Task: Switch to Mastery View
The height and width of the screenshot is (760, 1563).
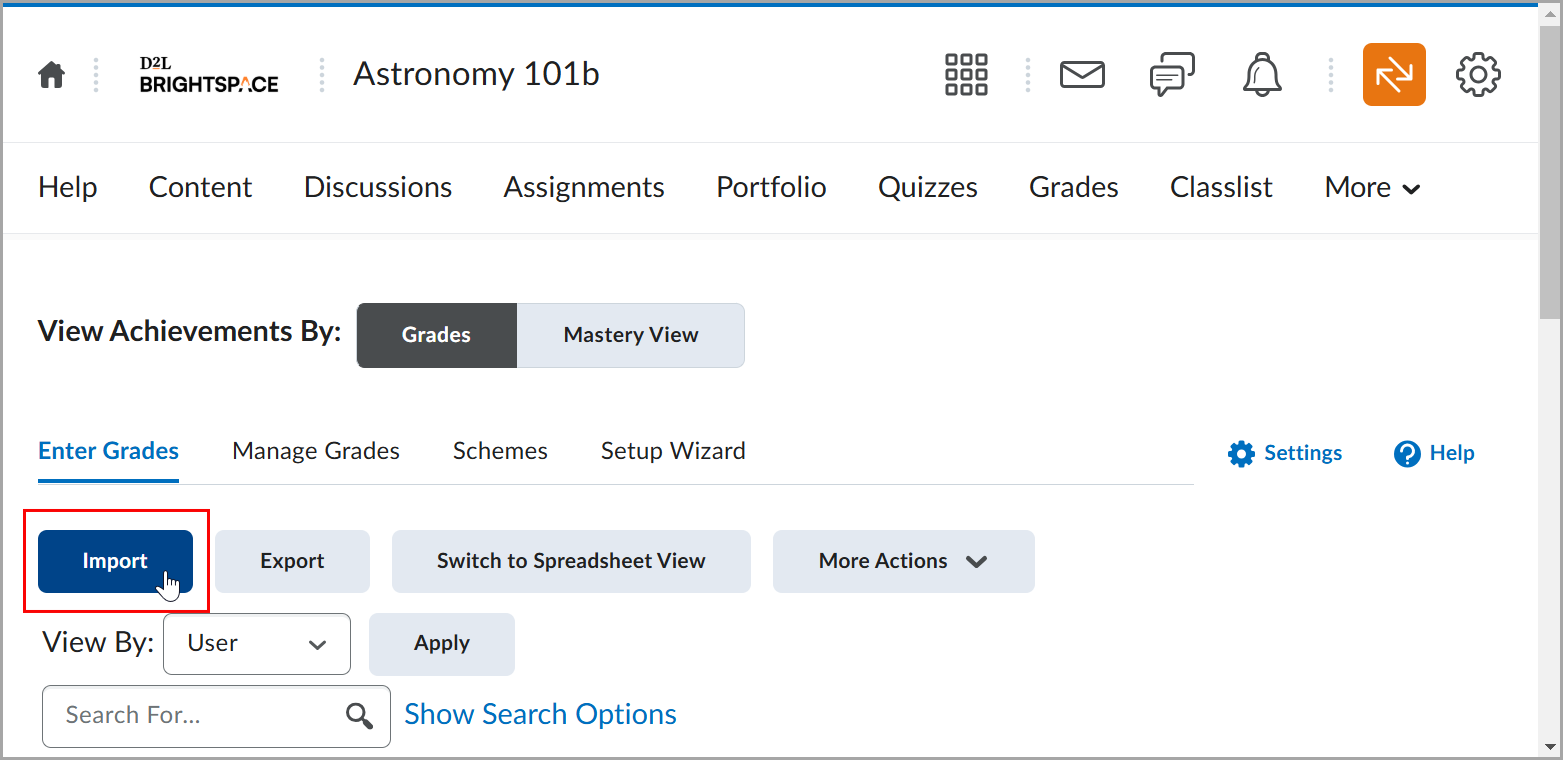Action: click(x=630, y=335)
